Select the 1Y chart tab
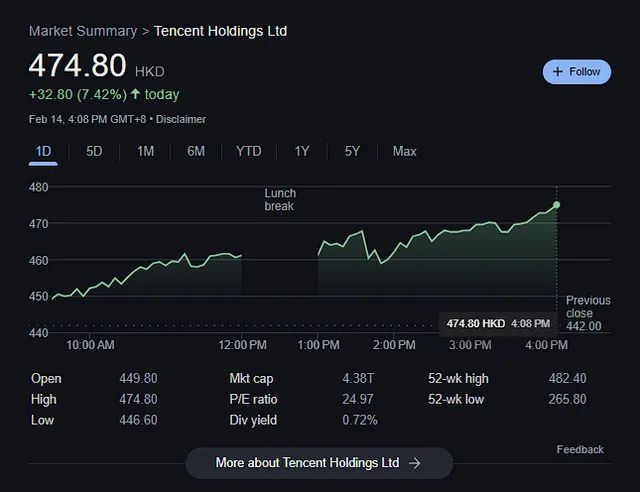 click(302, 151)
